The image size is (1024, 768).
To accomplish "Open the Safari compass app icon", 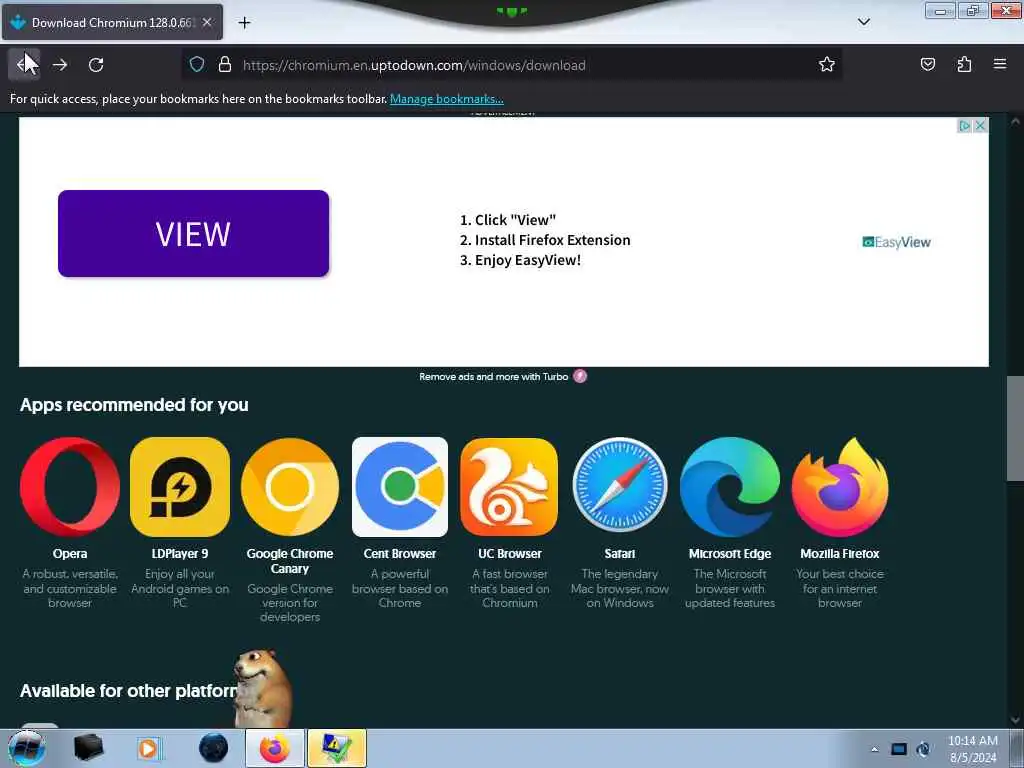I will 620,487.
